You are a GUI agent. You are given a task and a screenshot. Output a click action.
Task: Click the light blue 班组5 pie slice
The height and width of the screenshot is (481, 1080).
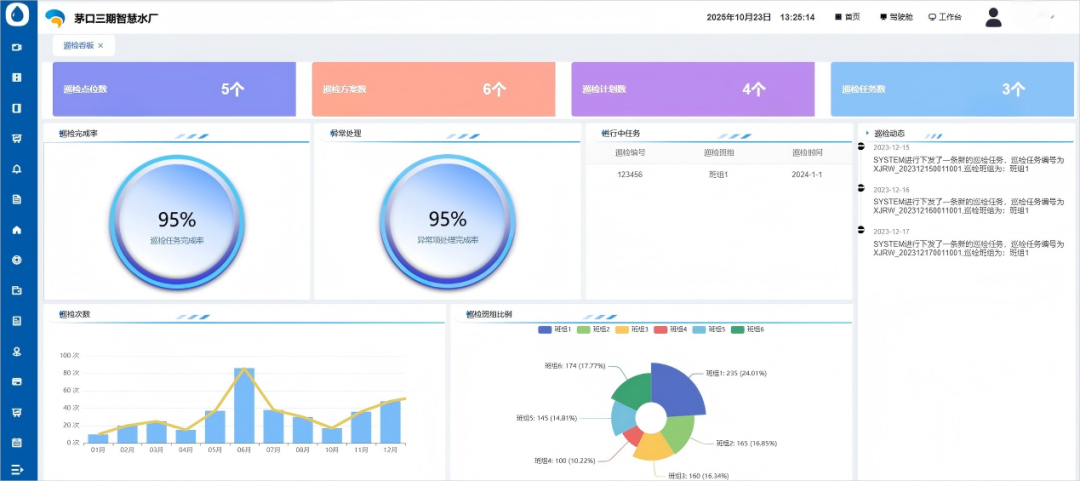(623, 416)
